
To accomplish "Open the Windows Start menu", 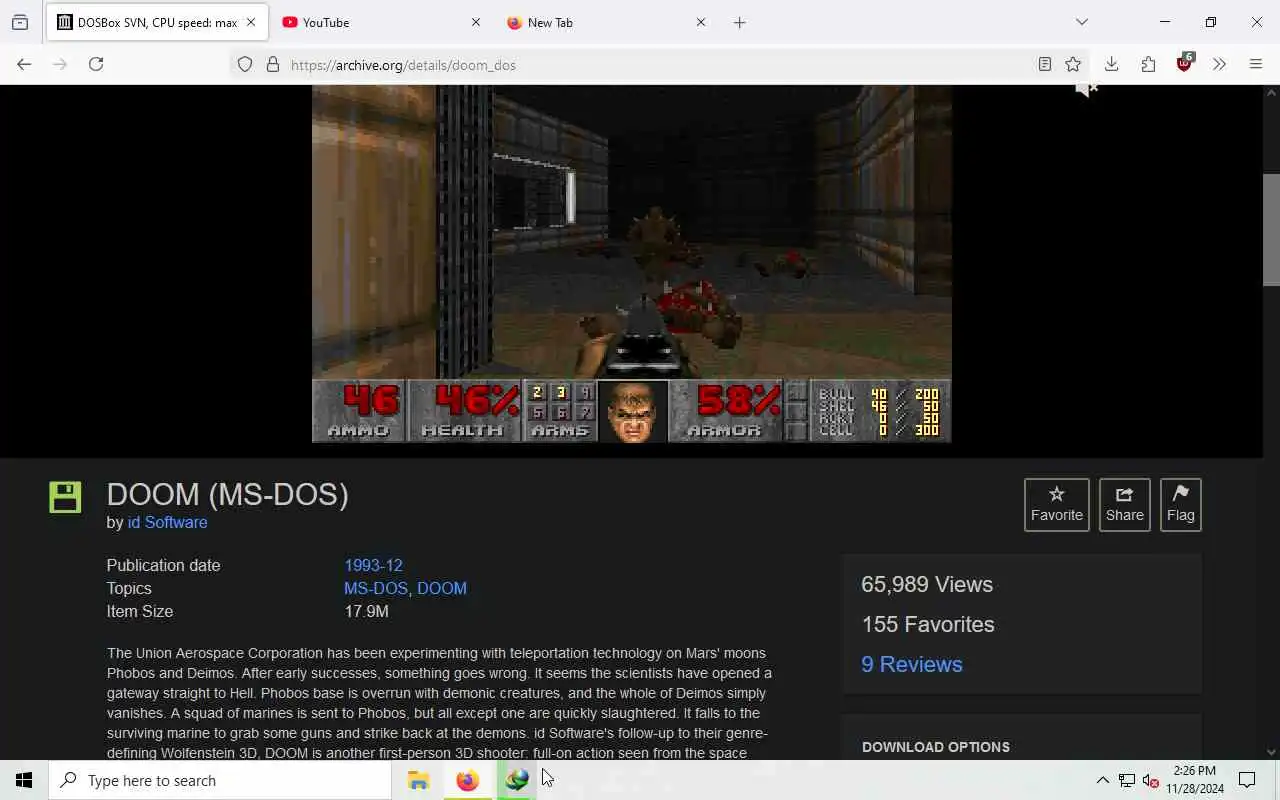I will tap(24, 780).
